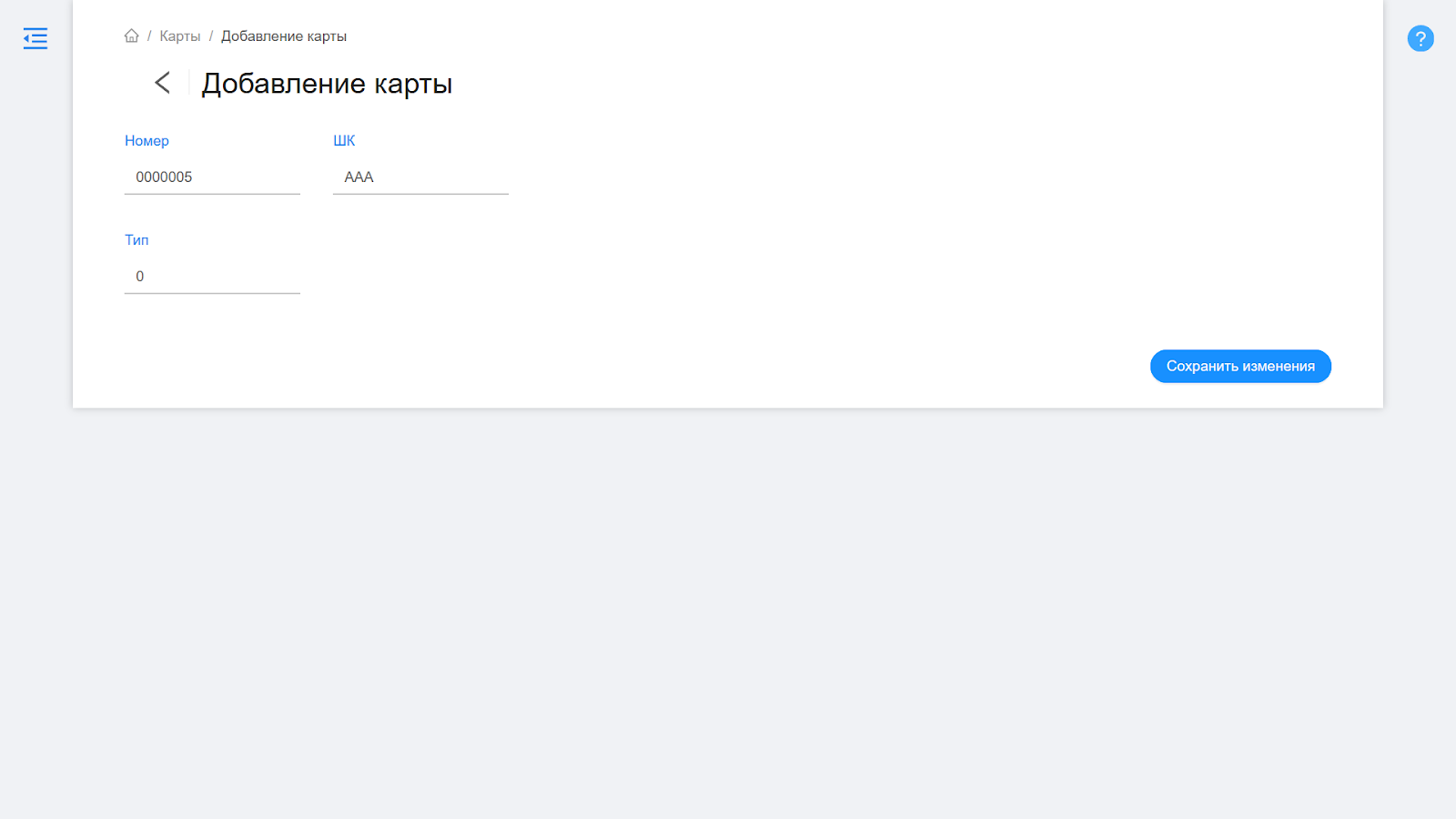Go back using the left arrow icon
1456x819 pixels.
tap(162, 83)
